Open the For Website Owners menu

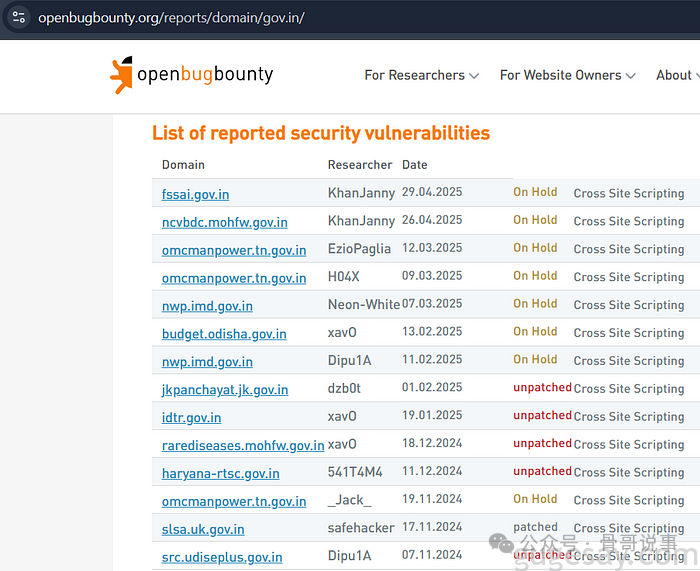coord(567,75)
